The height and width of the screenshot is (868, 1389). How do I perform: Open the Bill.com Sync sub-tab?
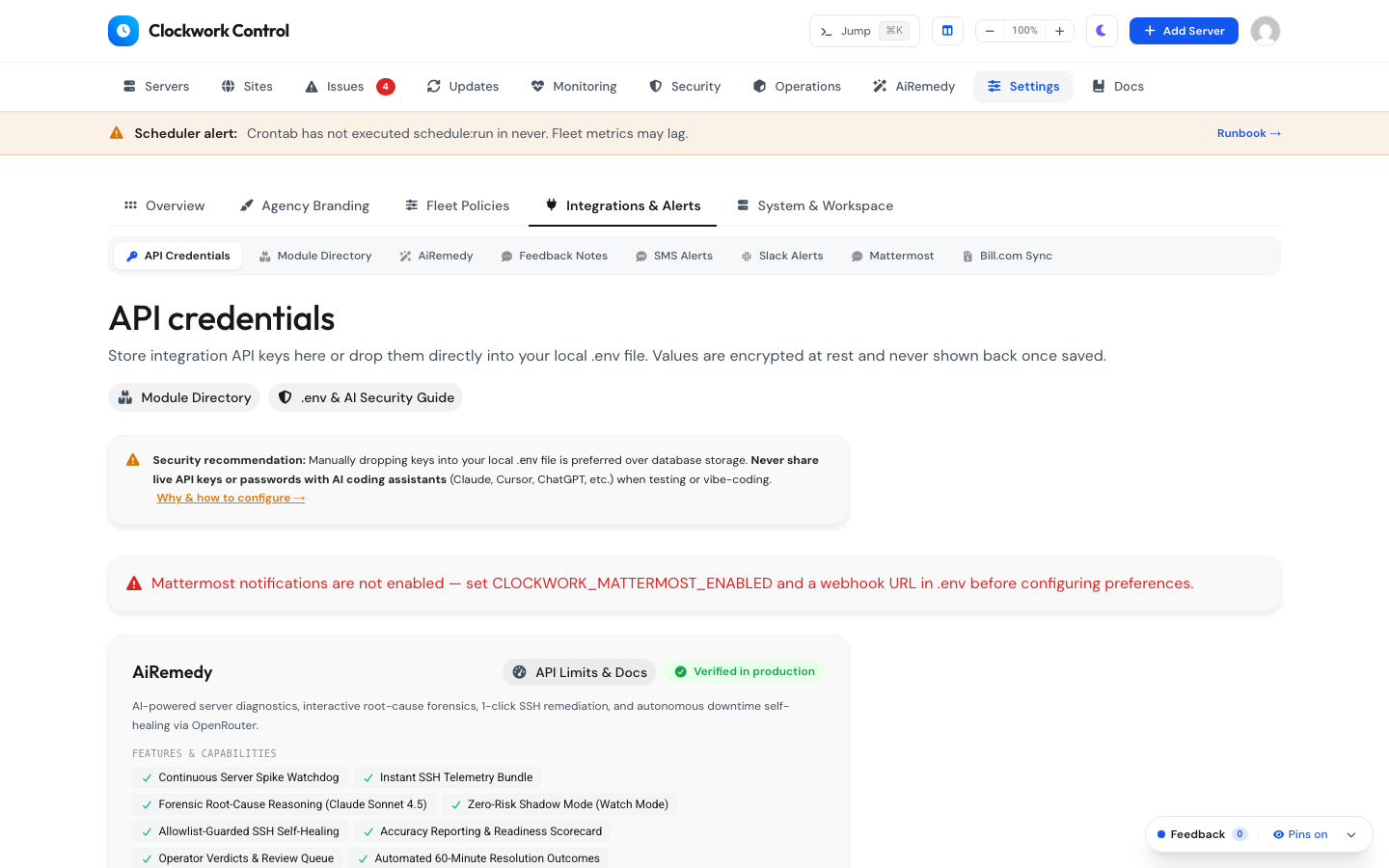click(1008, 256)
